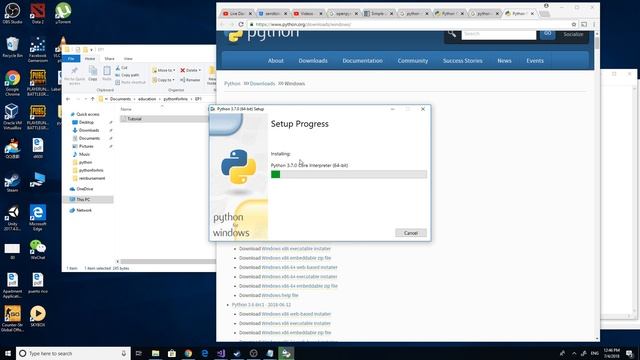Open Desktop in Explorer sidebar
This screenshot has width=640, height=360.
point(86,122)
